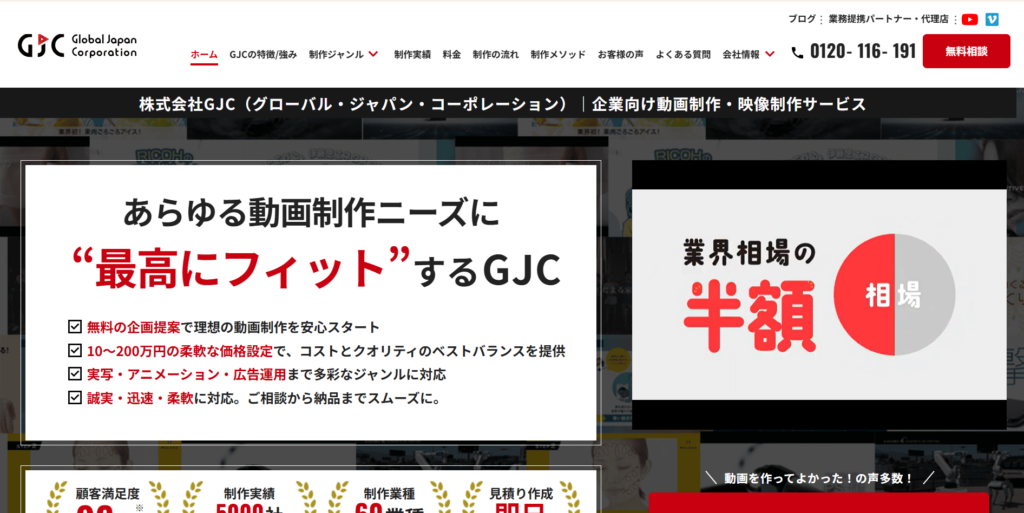Click the headline あらゆる動画制作ニーズに

(311, 213)
